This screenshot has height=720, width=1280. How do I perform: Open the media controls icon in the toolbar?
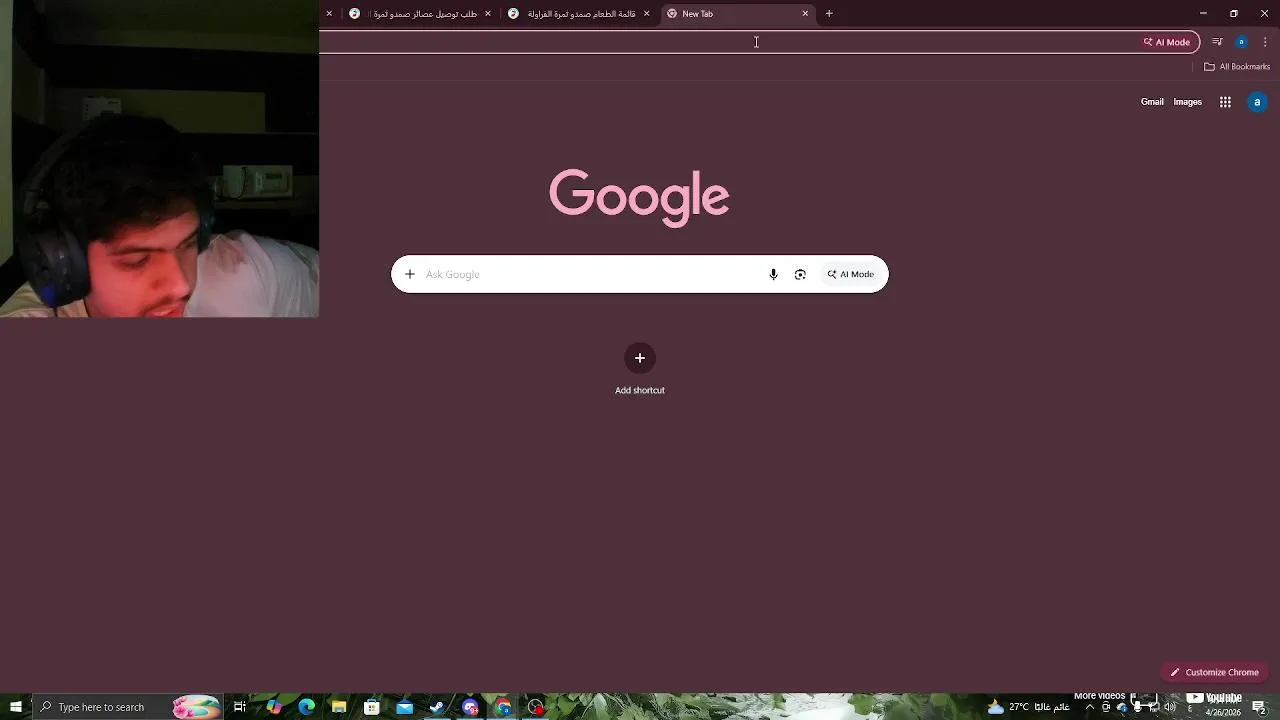pyautogui.click(x=1217, y=42)
